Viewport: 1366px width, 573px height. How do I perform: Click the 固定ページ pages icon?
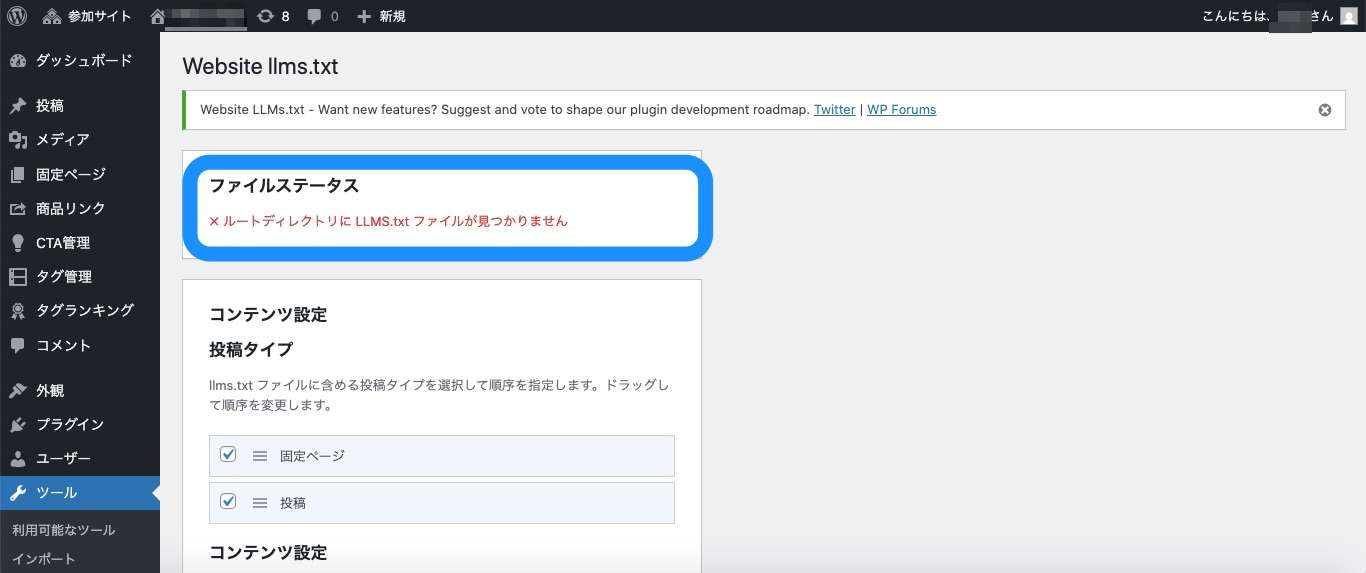tap(18, 175)
